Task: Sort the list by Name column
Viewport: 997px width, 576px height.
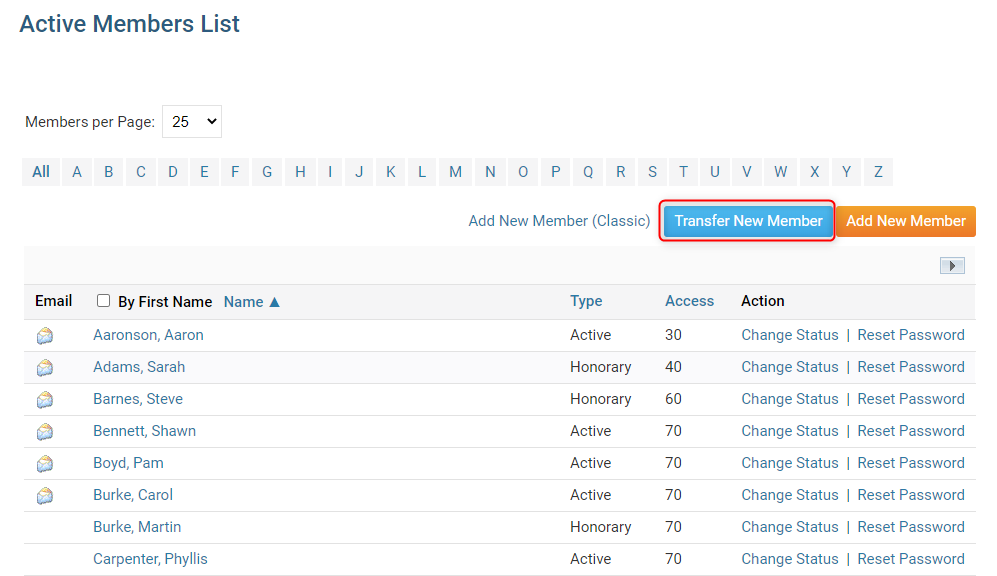Action: pyautogui.click(x=251, y=301)
